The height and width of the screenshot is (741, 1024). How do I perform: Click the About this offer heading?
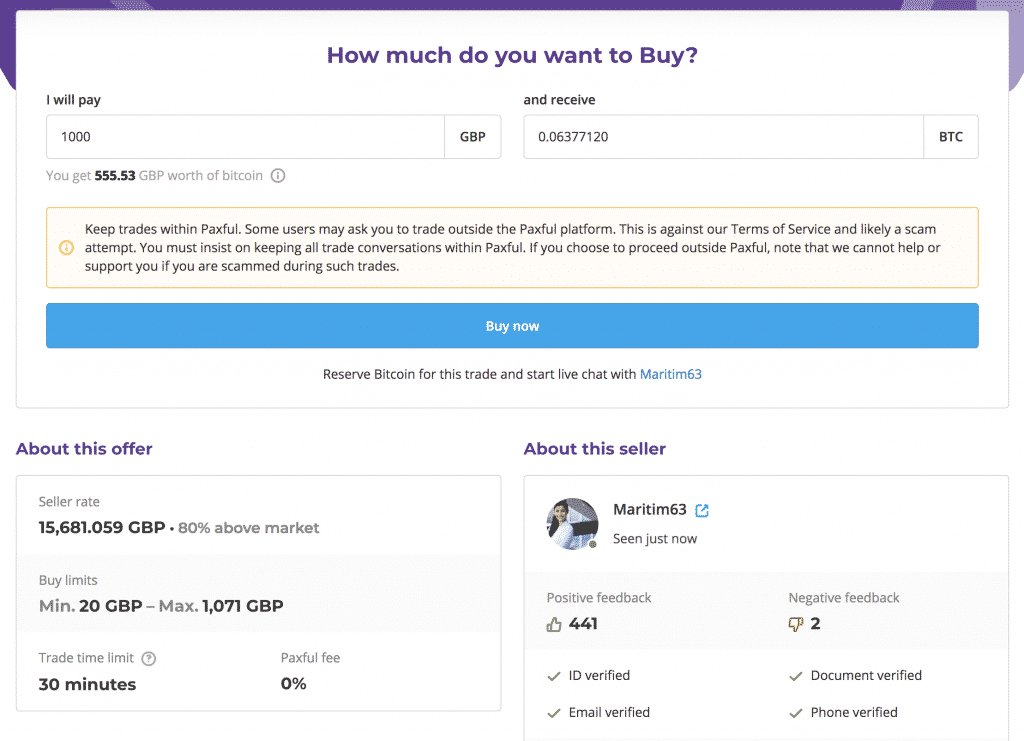tap(84, 449)
